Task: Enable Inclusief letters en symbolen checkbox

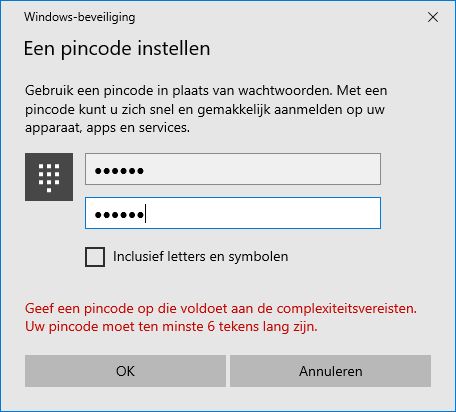Action: (x=95, y=257)
